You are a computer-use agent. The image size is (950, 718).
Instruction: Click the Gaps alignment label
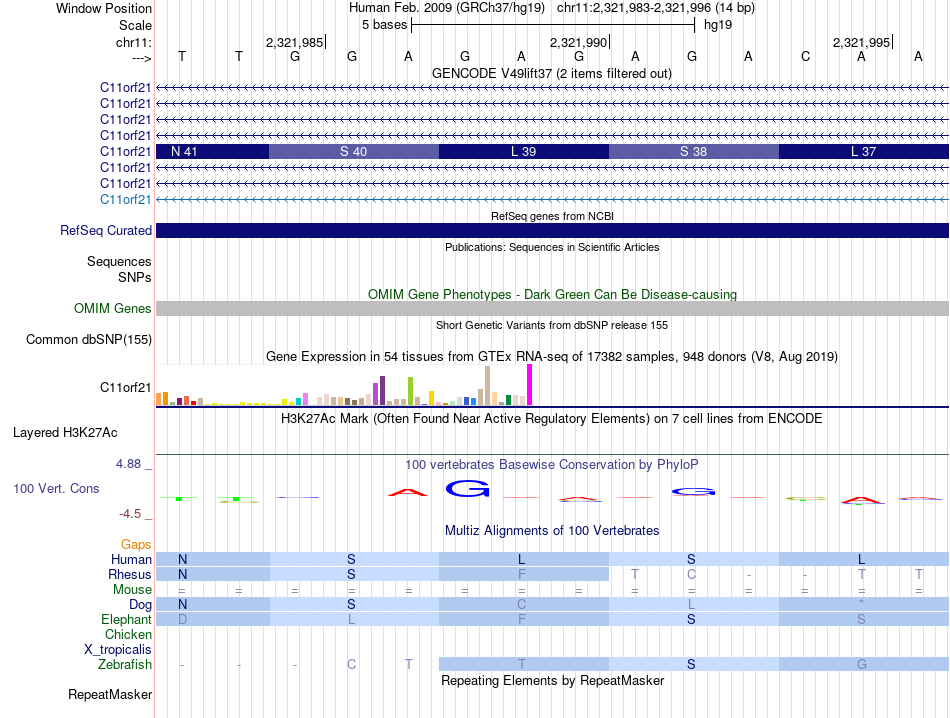click(136, 545)
